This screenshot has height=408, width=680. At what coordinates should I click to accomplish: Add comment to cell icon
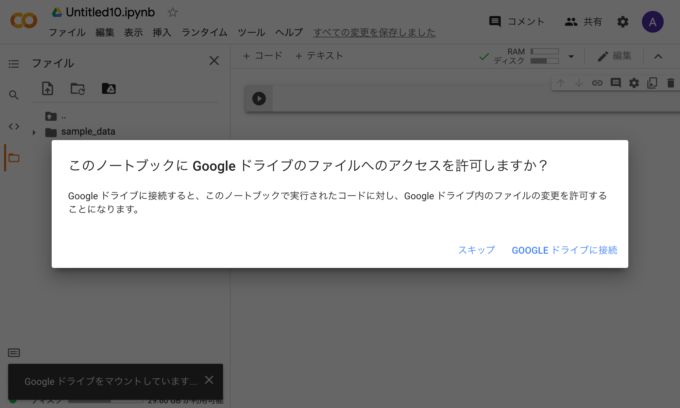pyautogui.click(x=615, y=83)
